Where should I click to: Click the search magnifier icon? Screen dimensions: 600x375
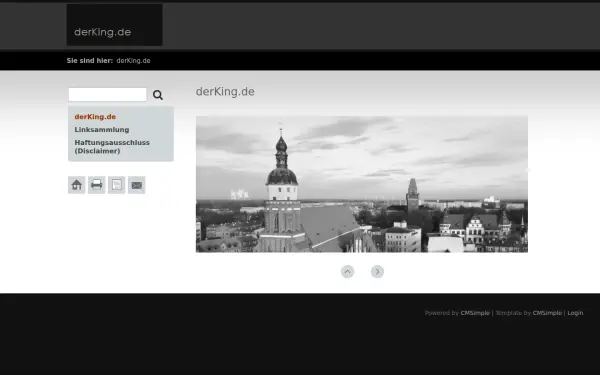[x=158, y=95]
